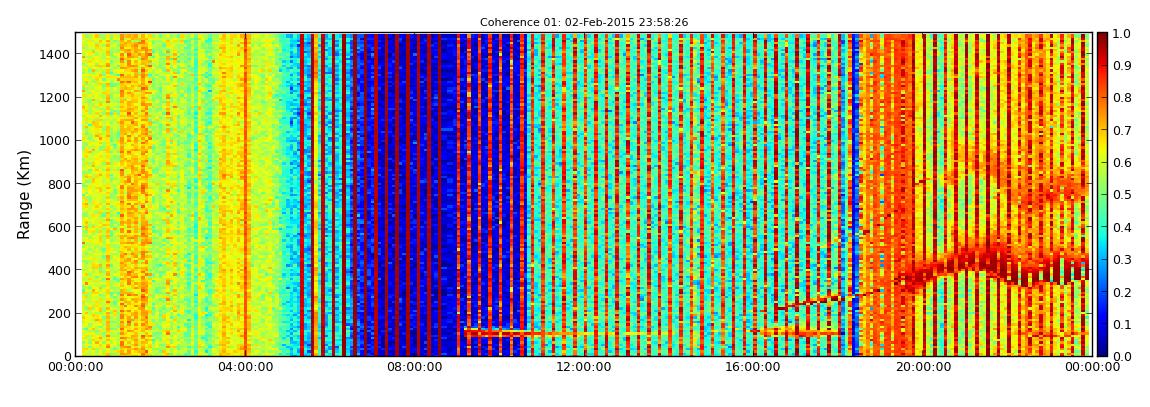The width and height of the screenshot is (1150, 407).
Task: Click the 400 tick label on range axis
Action: (59, 271)
